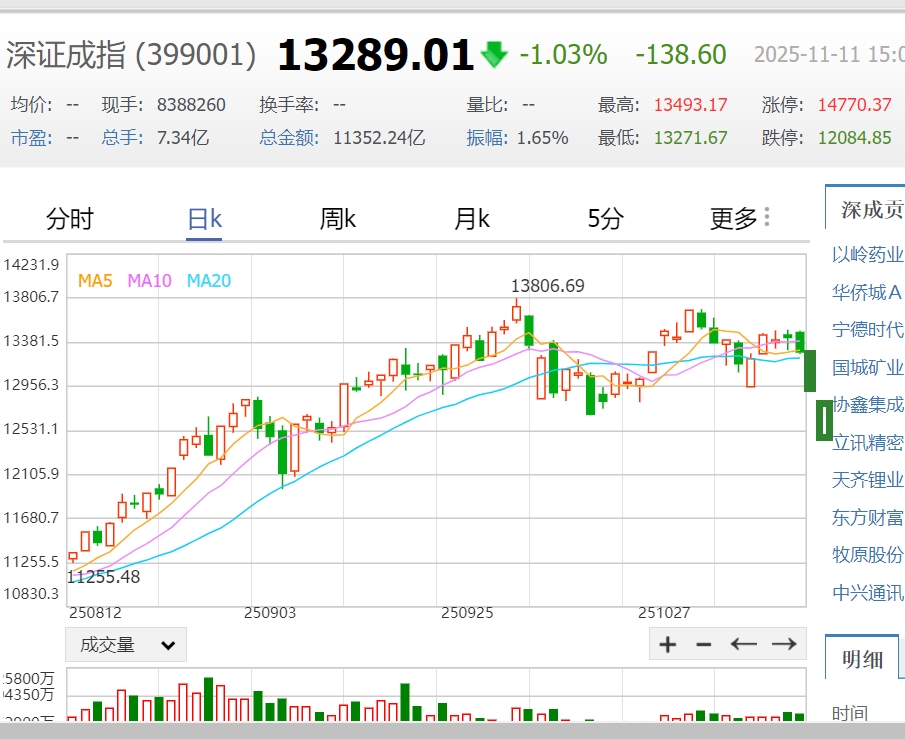Toggle the MA10 moving average legend
This screenshot has height=739, width=905.
click(150, 281)
